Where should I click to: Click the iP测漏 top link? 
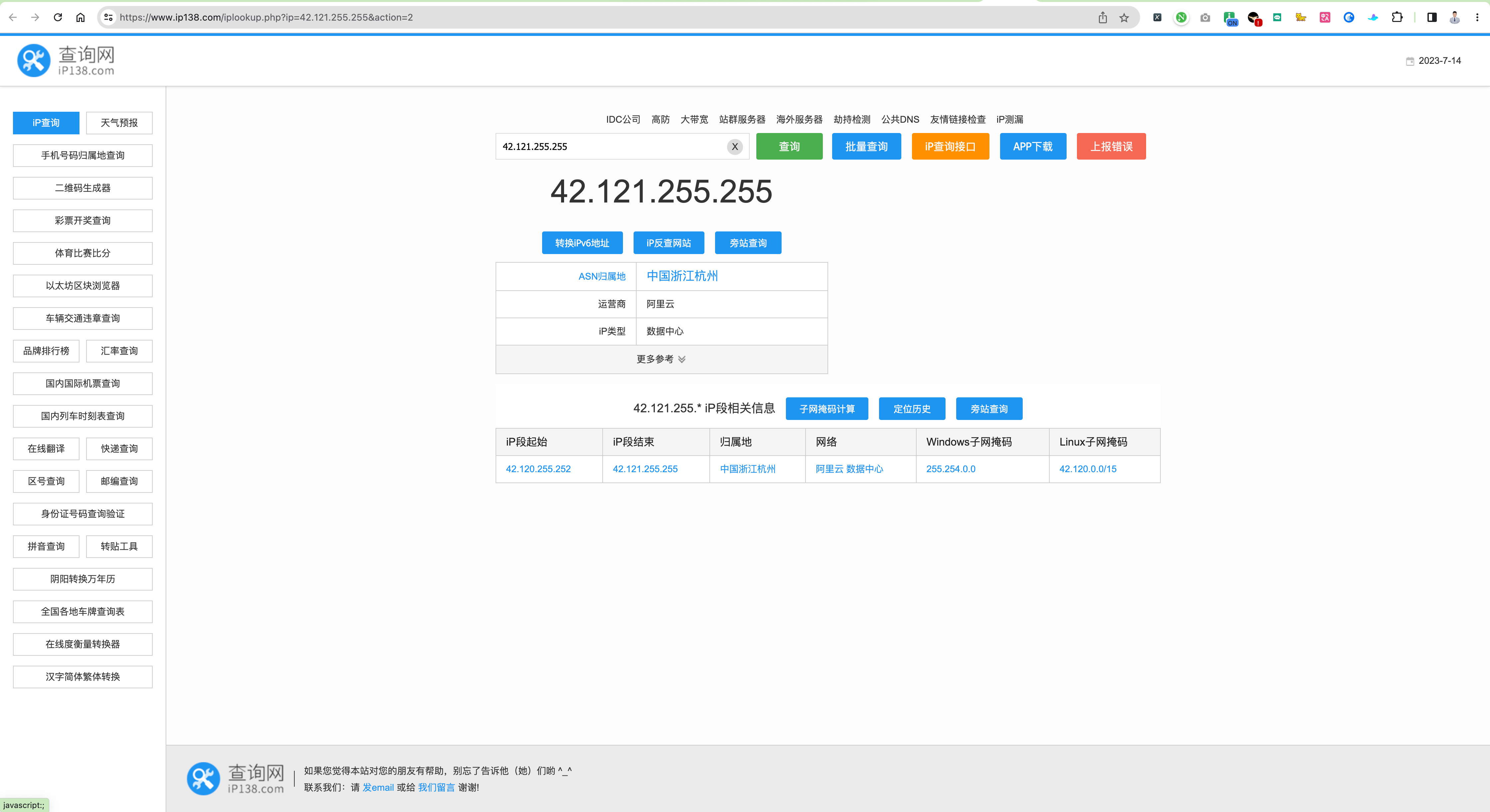click(x=1009, y=119)
